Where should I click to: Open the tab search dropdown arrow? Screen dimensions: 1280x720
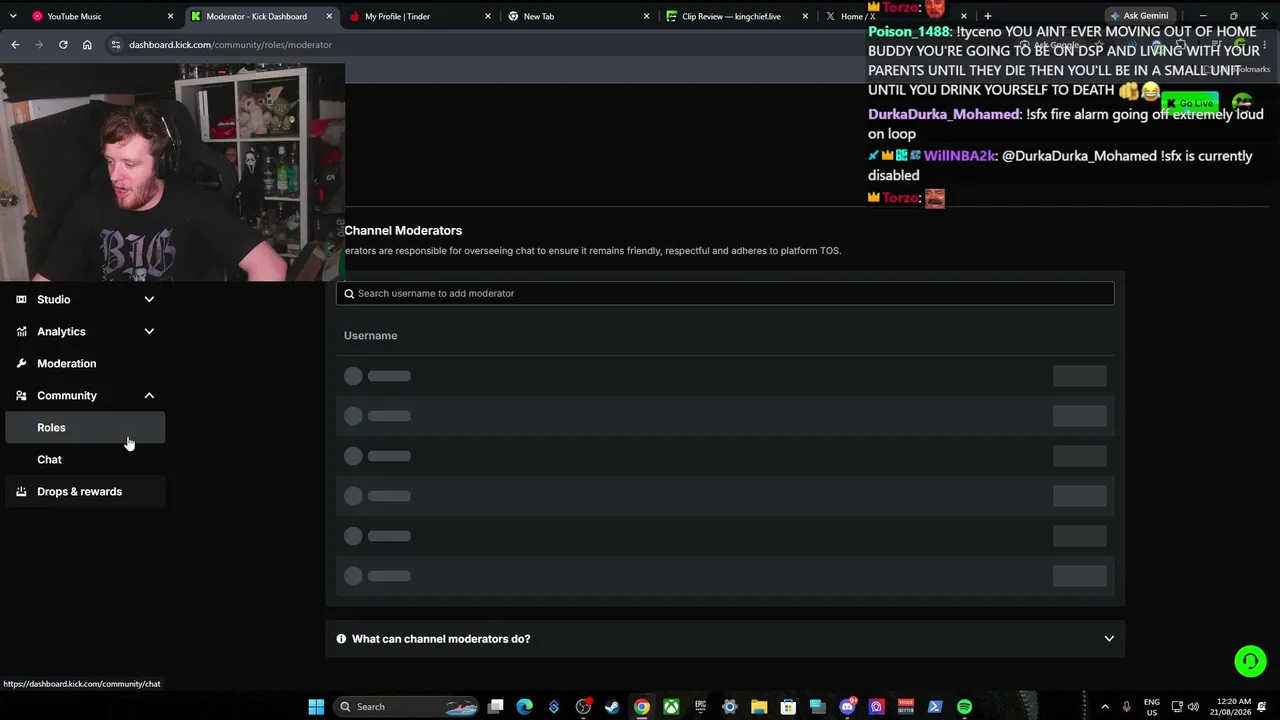coord(13,16)
